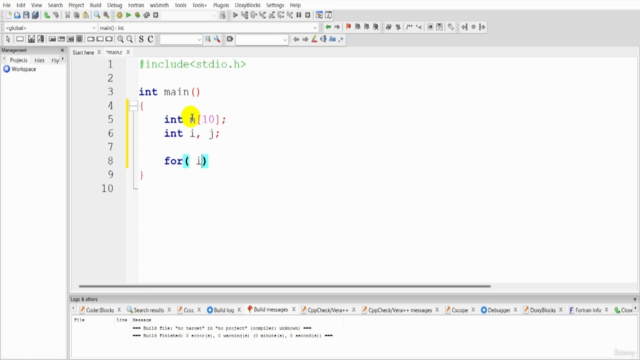The image size is (640, 360).
Task: Toggle bookmark with the red flag icon
Action: click(x=349, y=27)
